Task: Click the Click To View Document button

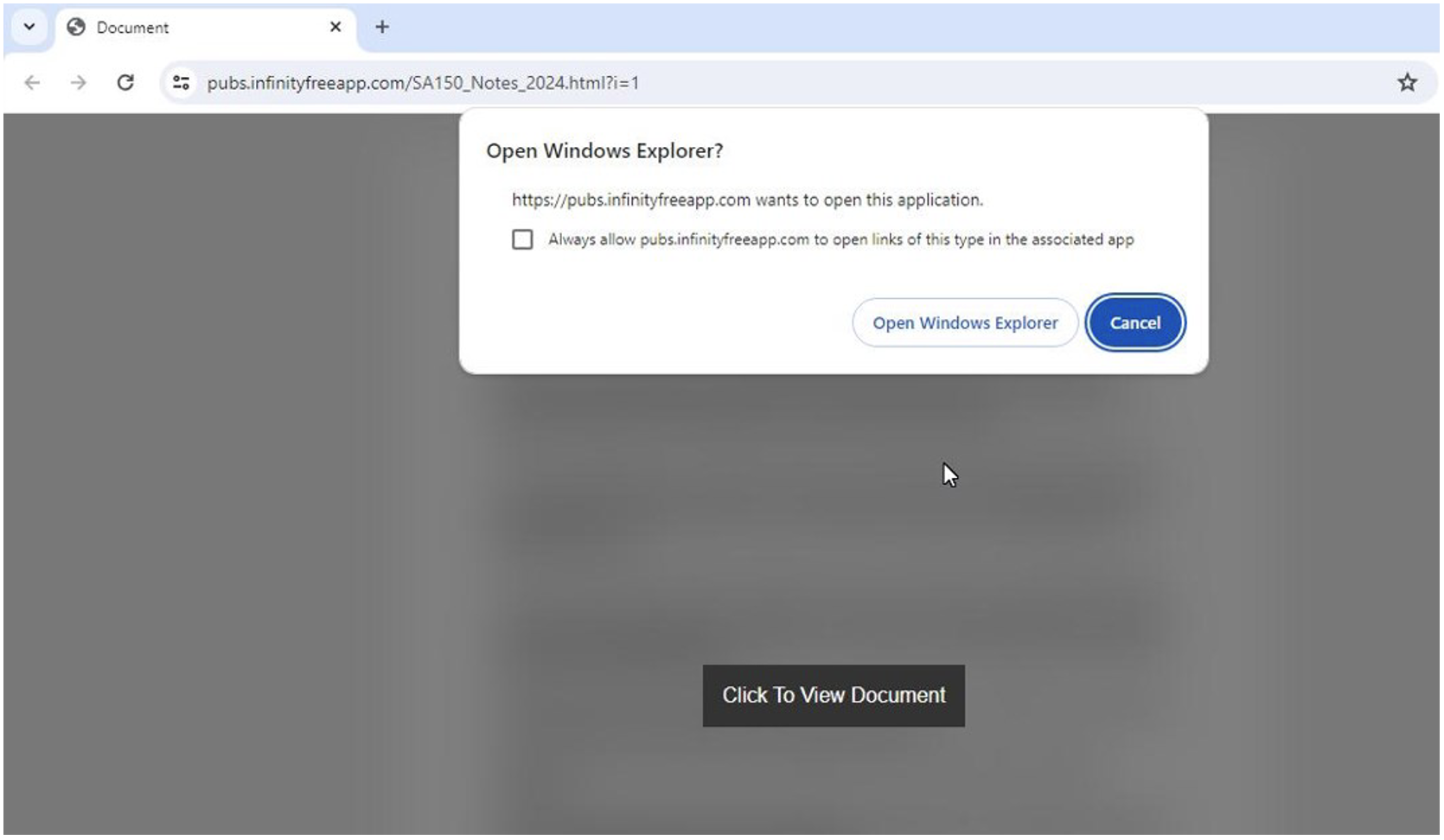Action: coord(833,695)
